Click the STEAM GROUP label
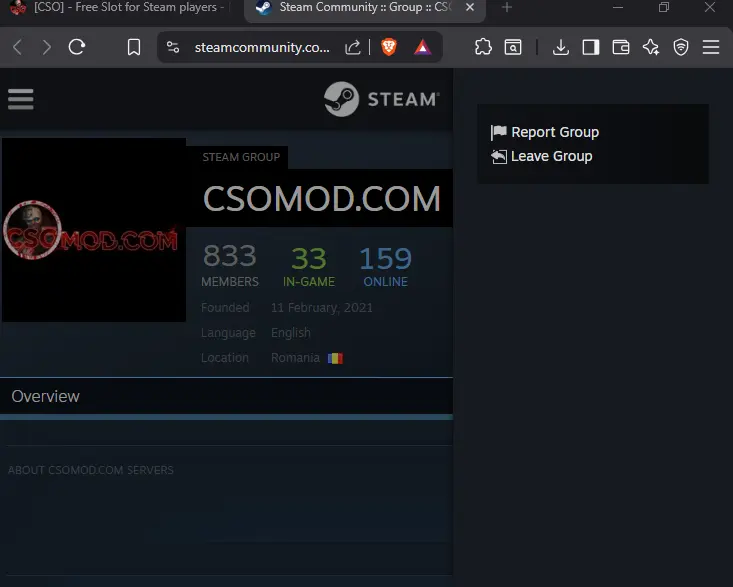This screenshot has height=587, width=733. [241, 157]
